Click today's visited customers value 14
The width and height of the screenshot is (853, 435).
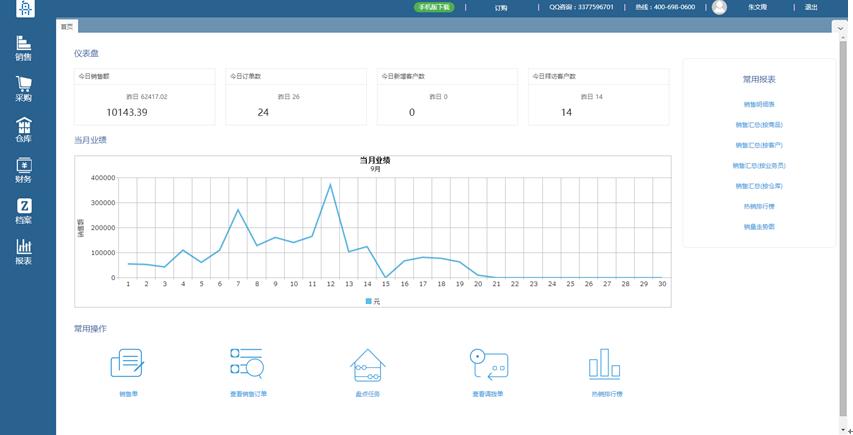click(566, 113)
